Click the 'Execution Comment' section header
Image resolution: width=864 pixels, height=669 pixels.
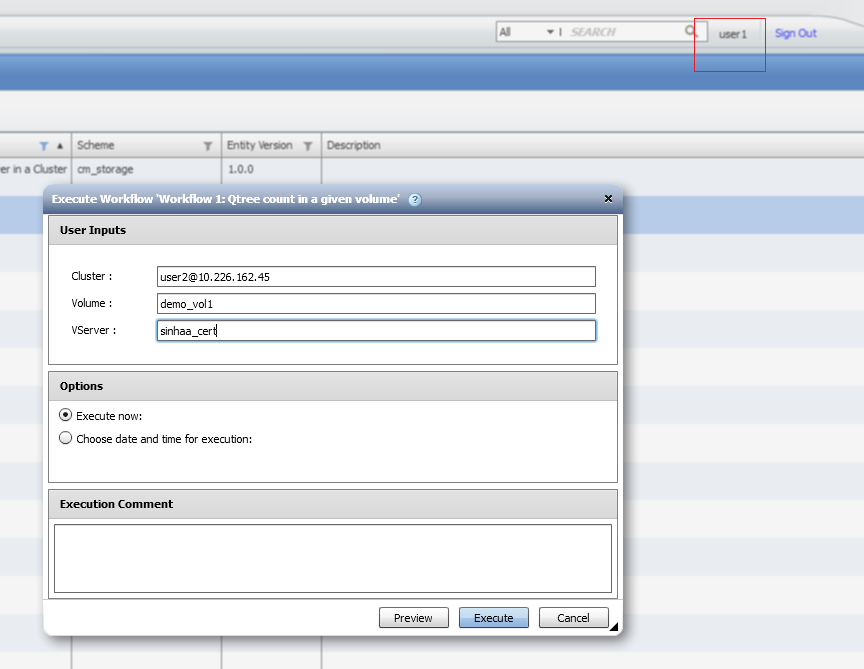click(x=333, y=504)
